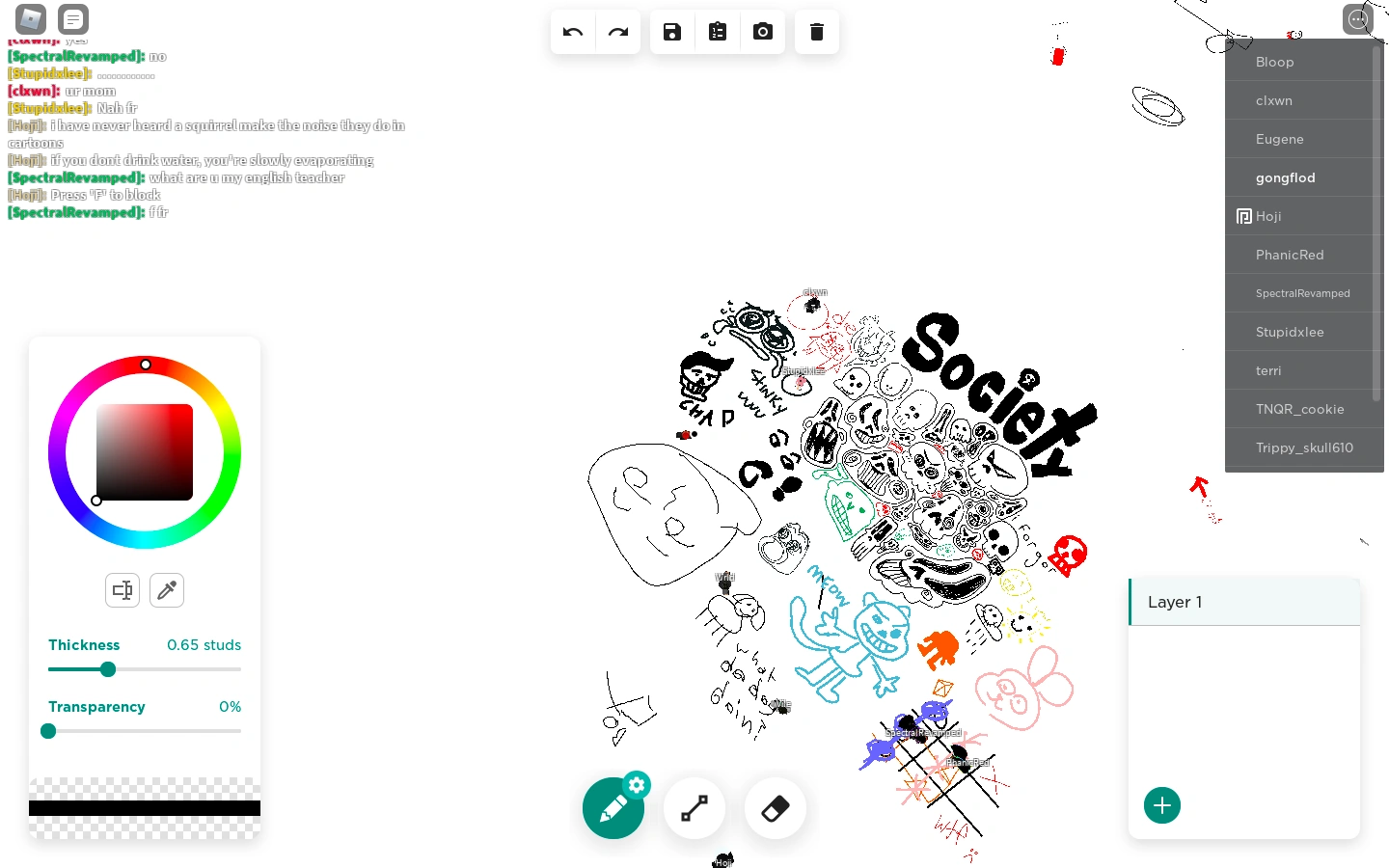Take a snapshot with the camera icon

pos(763,32)
